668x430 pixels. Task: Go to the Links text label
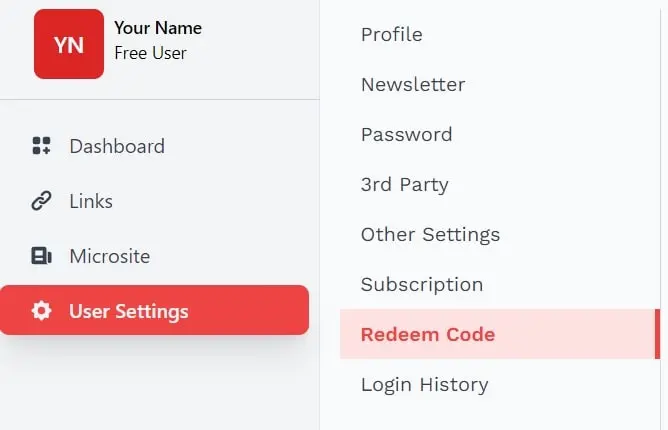pyautogui.click(x=91, y=201)
